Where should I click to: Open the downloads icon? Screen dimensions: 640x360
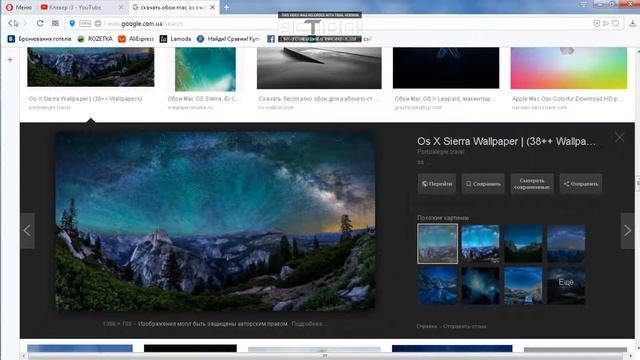(x=632, y=24)
